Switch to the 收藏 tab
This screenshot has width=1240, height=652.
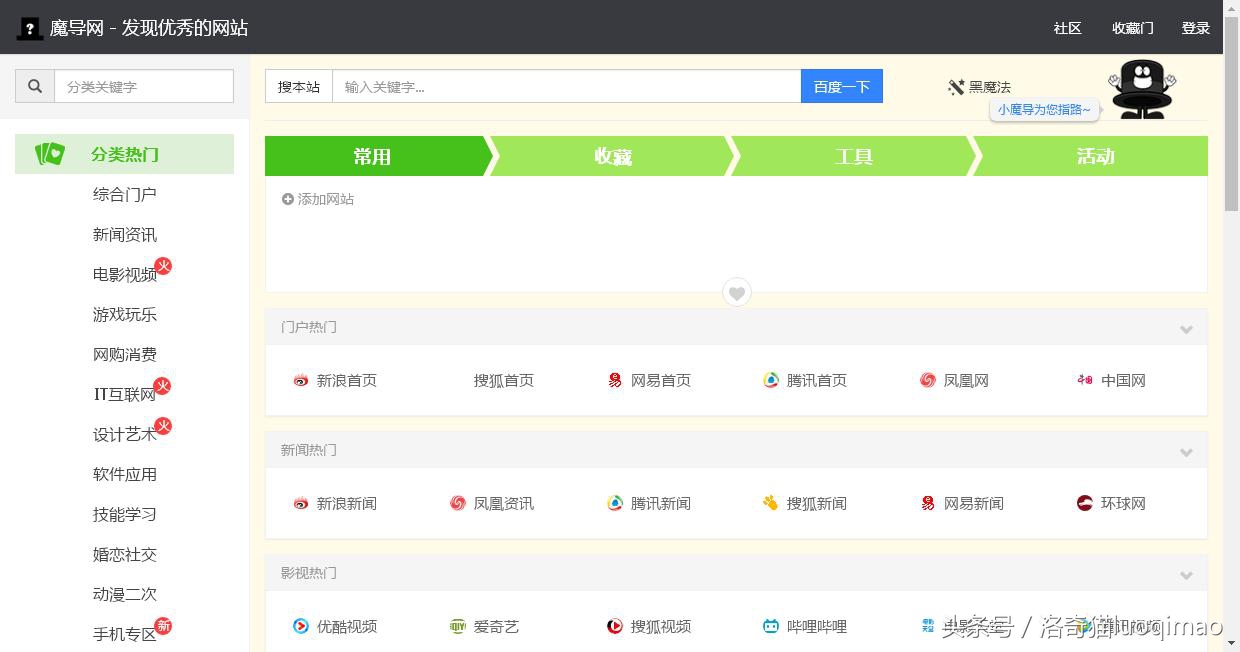tap(612, 156)
